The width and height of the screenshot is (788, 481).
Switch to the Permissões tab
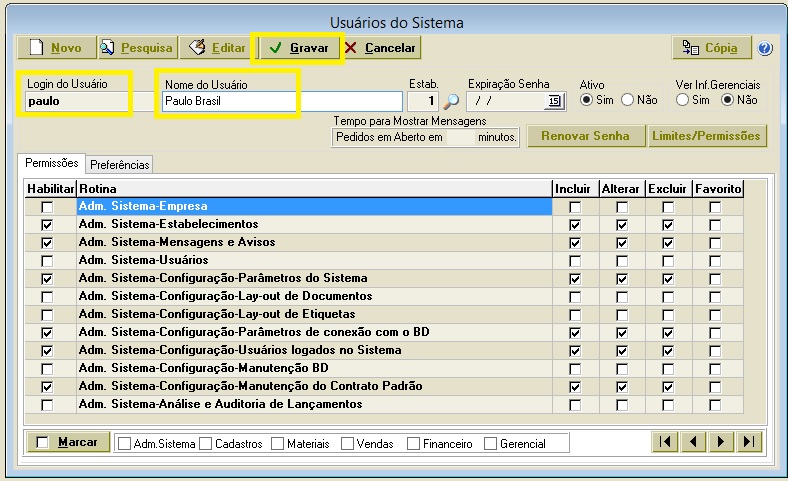coord(52,163)
